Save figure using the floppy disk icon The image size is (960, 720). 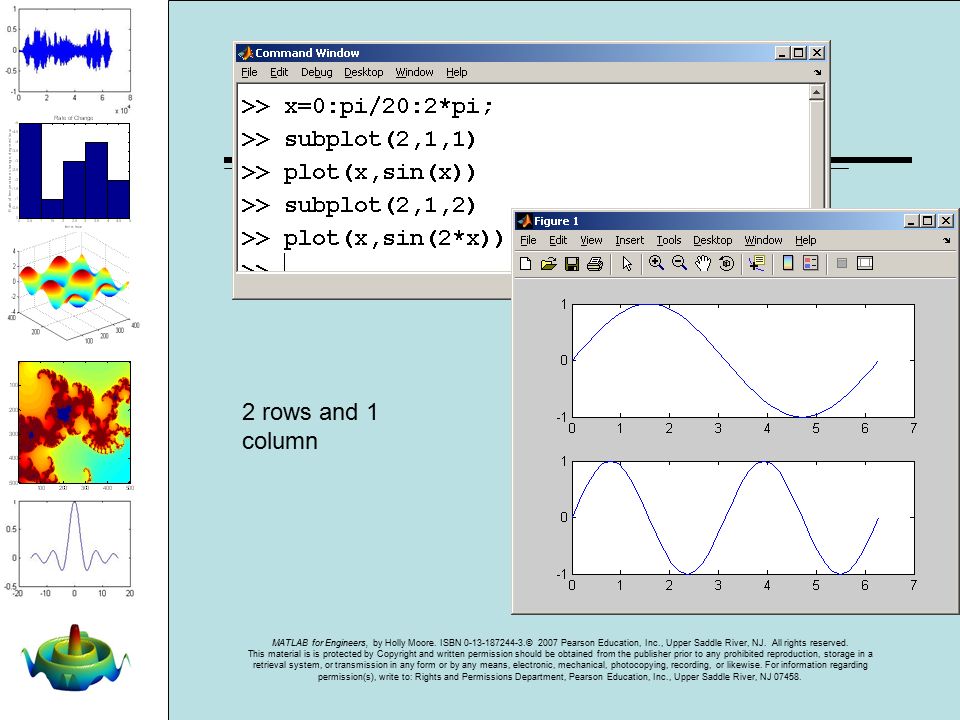(572, 263)
